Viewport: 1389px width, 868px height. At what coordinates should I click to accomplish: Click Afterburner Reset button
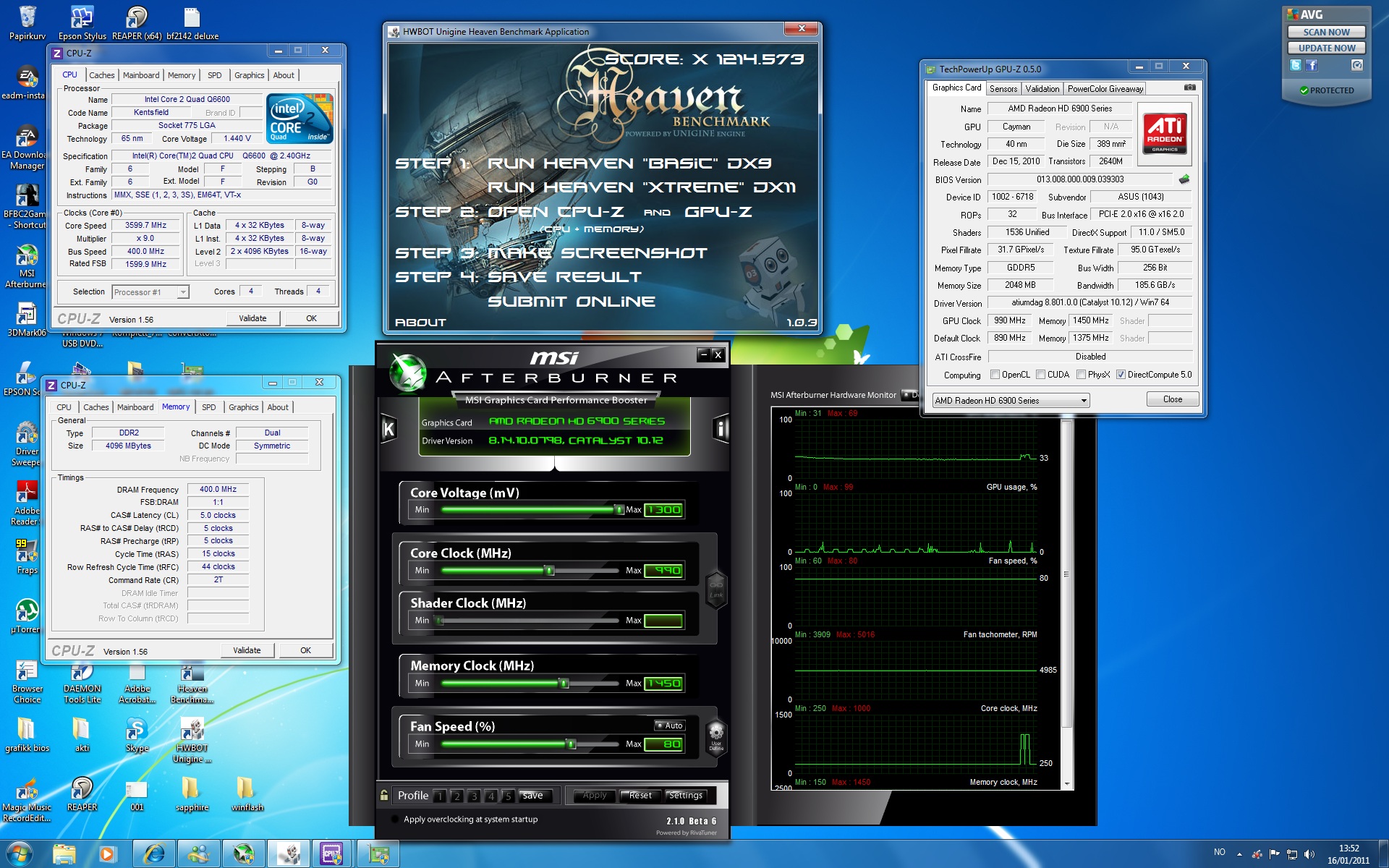tap(640, 796)
